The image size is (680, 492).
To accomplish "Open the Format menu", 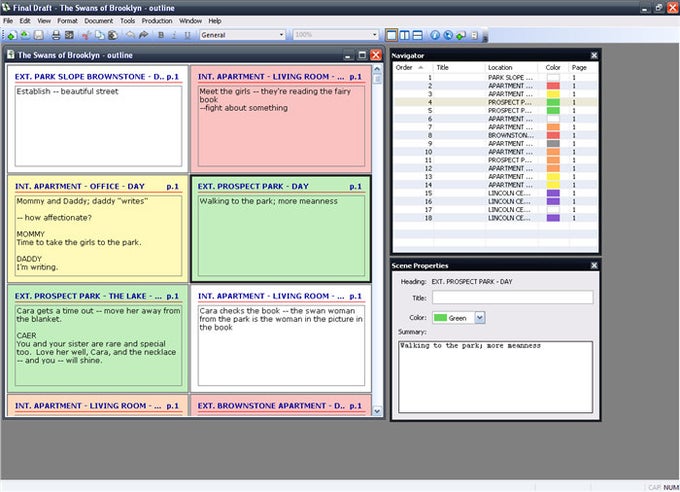I will pos(67,20).
